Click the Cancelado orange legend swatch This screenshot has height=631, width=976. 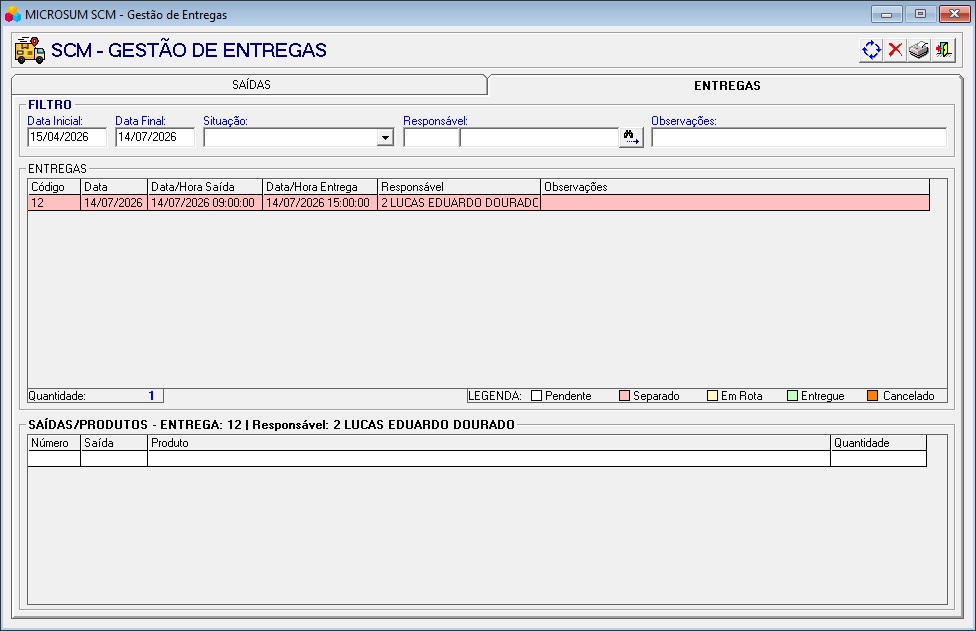[x=873, y=396]
